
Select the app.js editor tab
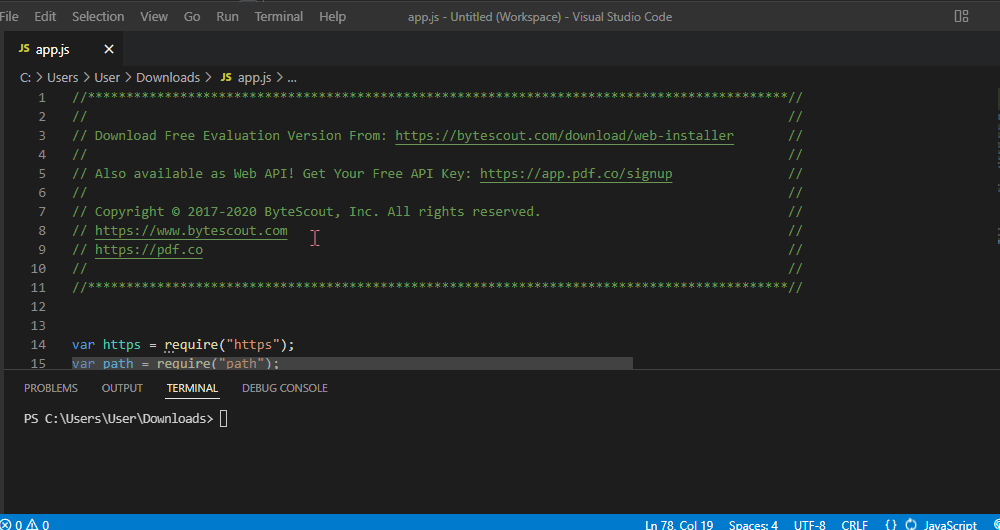62,50
